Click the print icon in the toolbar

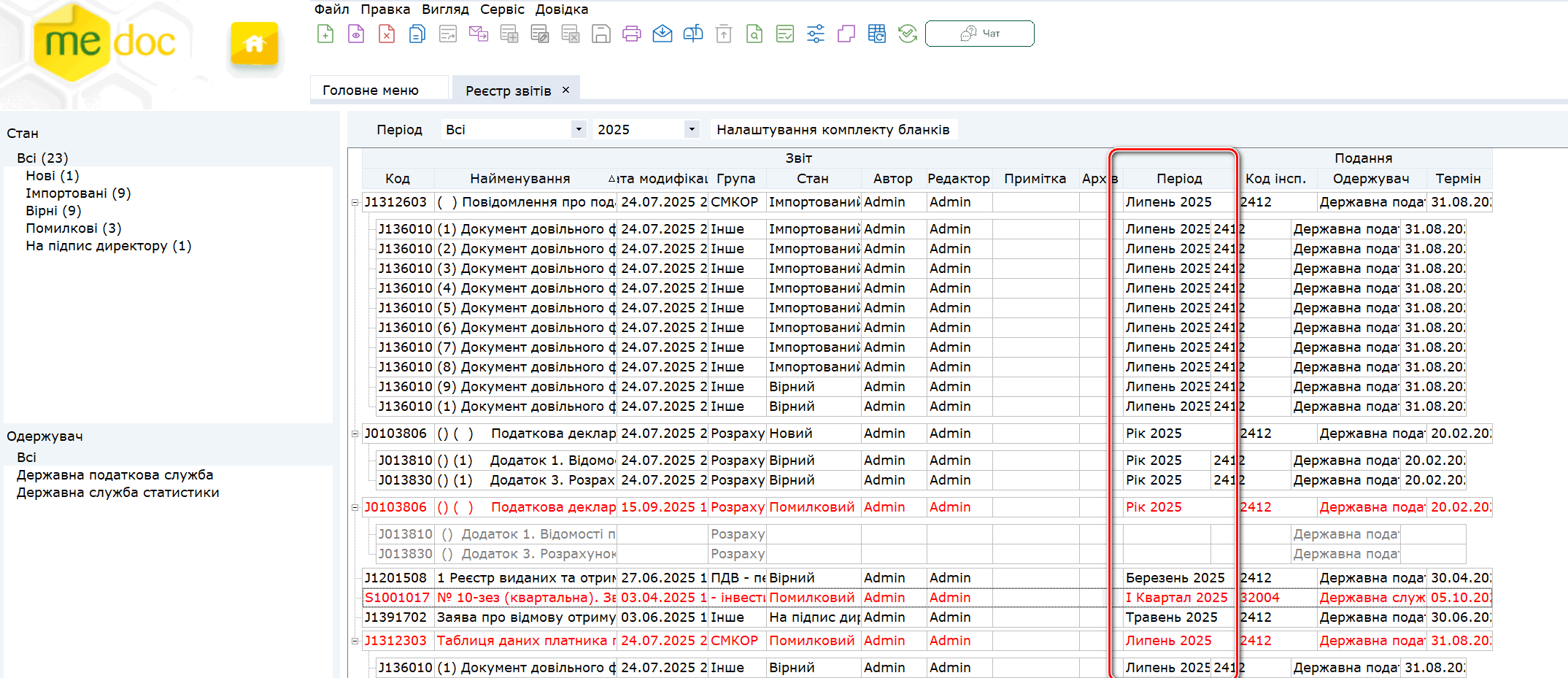pyautogui.click(x=632, y=34)
